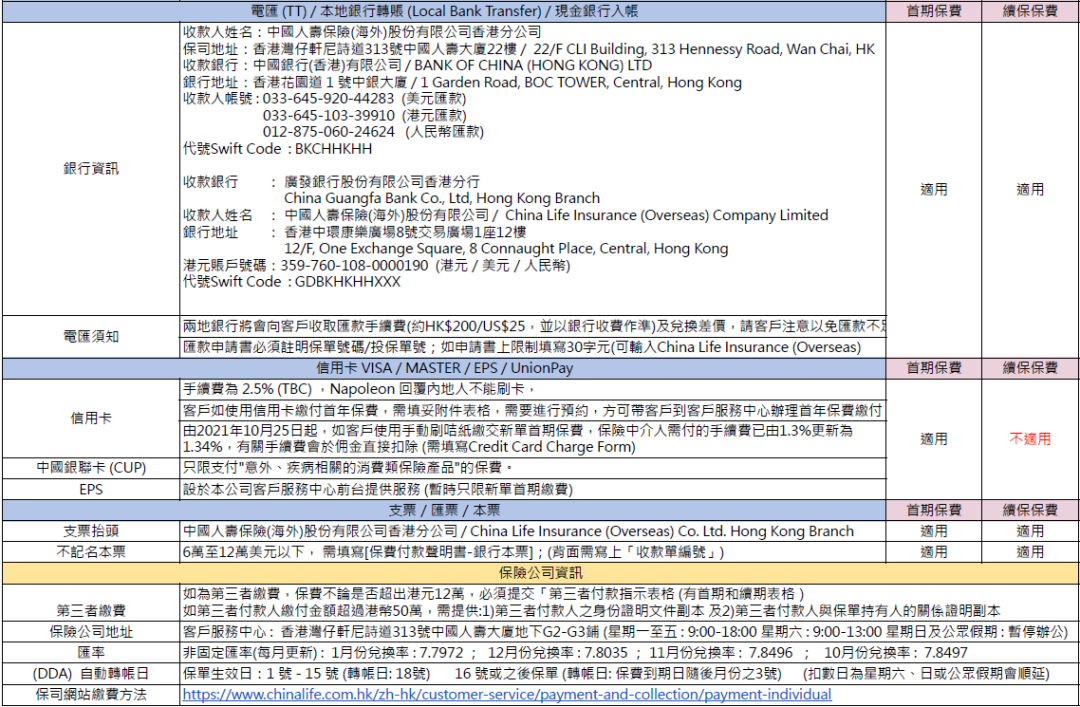Select the EPS label cell
The image size is (1080, 707).
coord(91,489)
